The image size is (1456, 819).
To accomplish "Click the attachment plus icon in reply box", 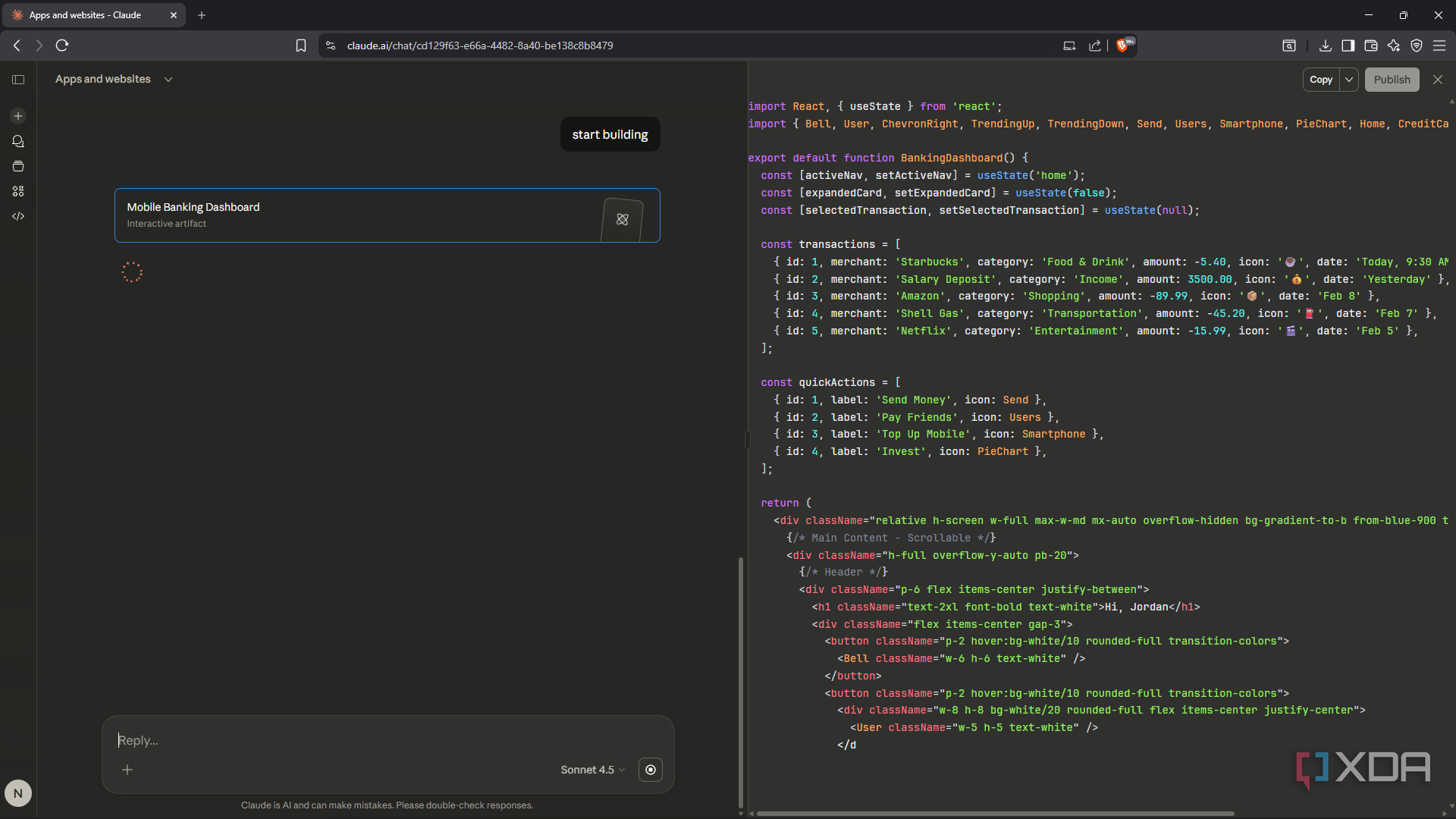I will [x=127, y=770].
